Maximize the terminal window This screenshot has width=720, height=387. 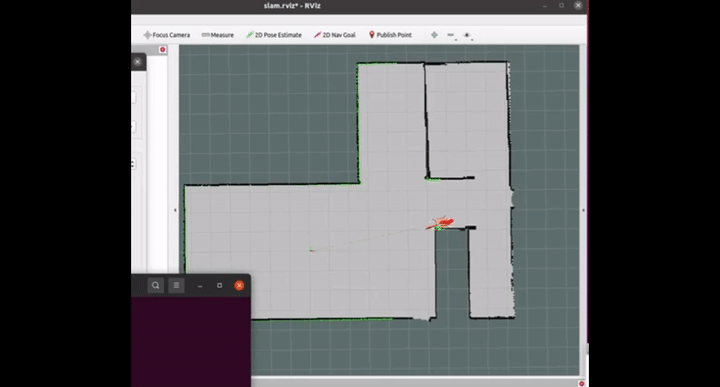tap(219, 286)
